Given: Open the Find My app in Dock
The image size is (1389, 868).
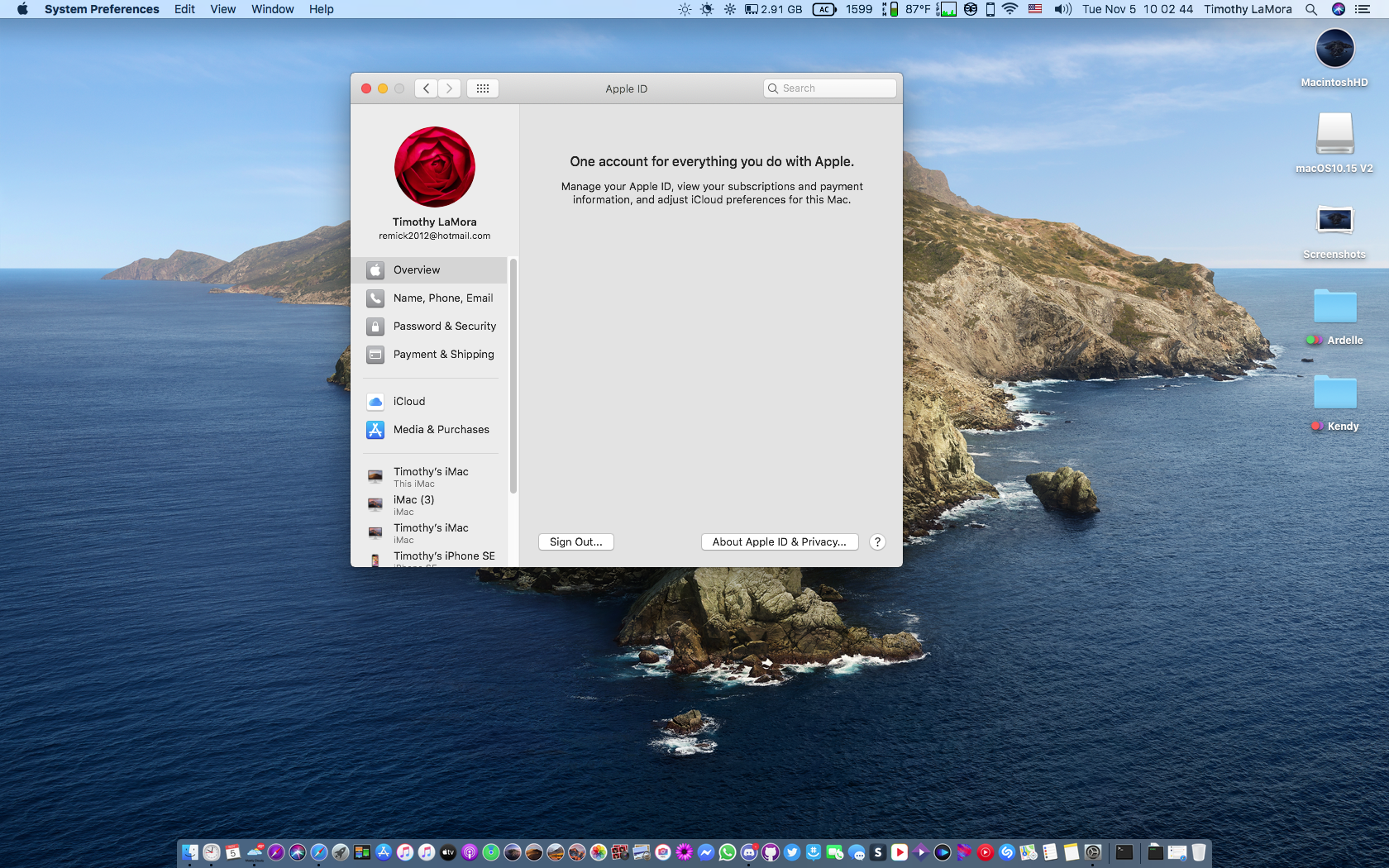Looking at the screenshot, I should click(x=491, y=852).
